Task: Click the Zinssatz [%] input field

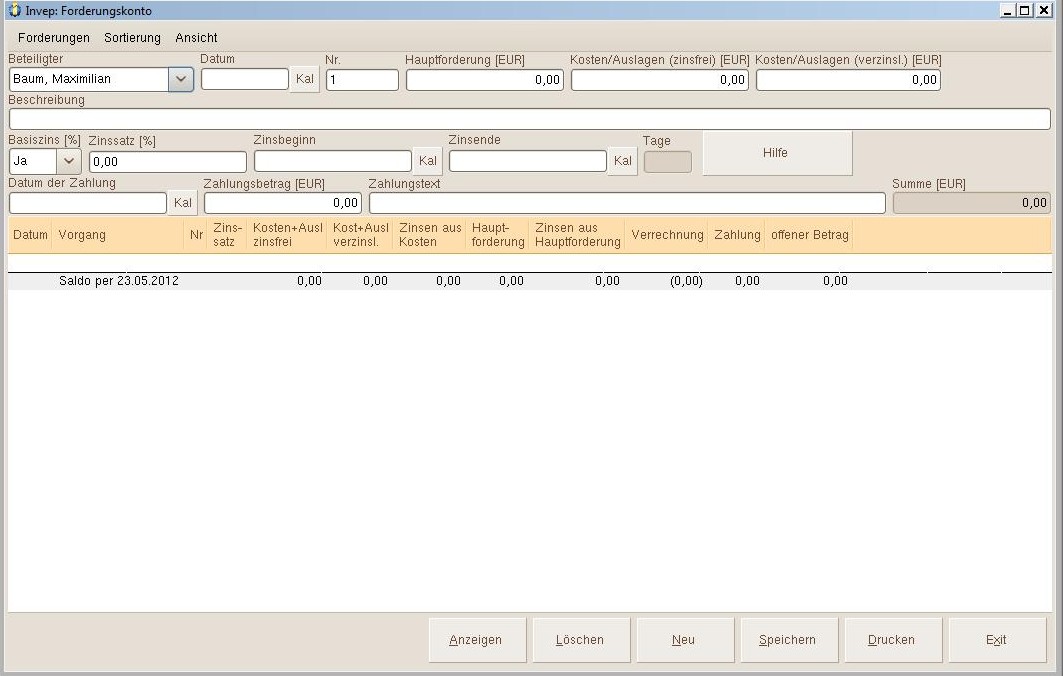Action: (167, 162)
